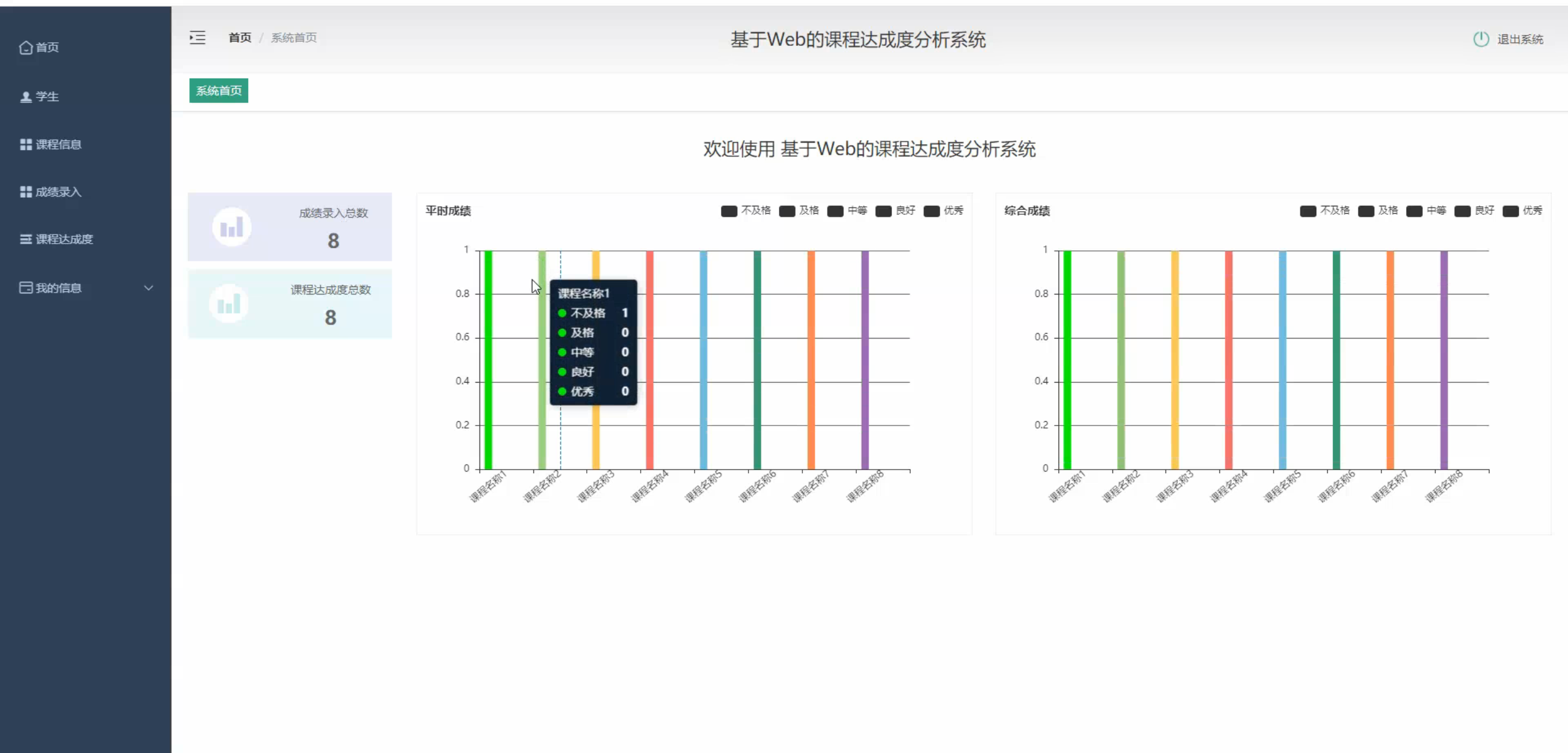This screenshot has height=753, width=1568.
Task: Select the 系统首页 tab
Action: pyautogui.click(x=219, y=91)
